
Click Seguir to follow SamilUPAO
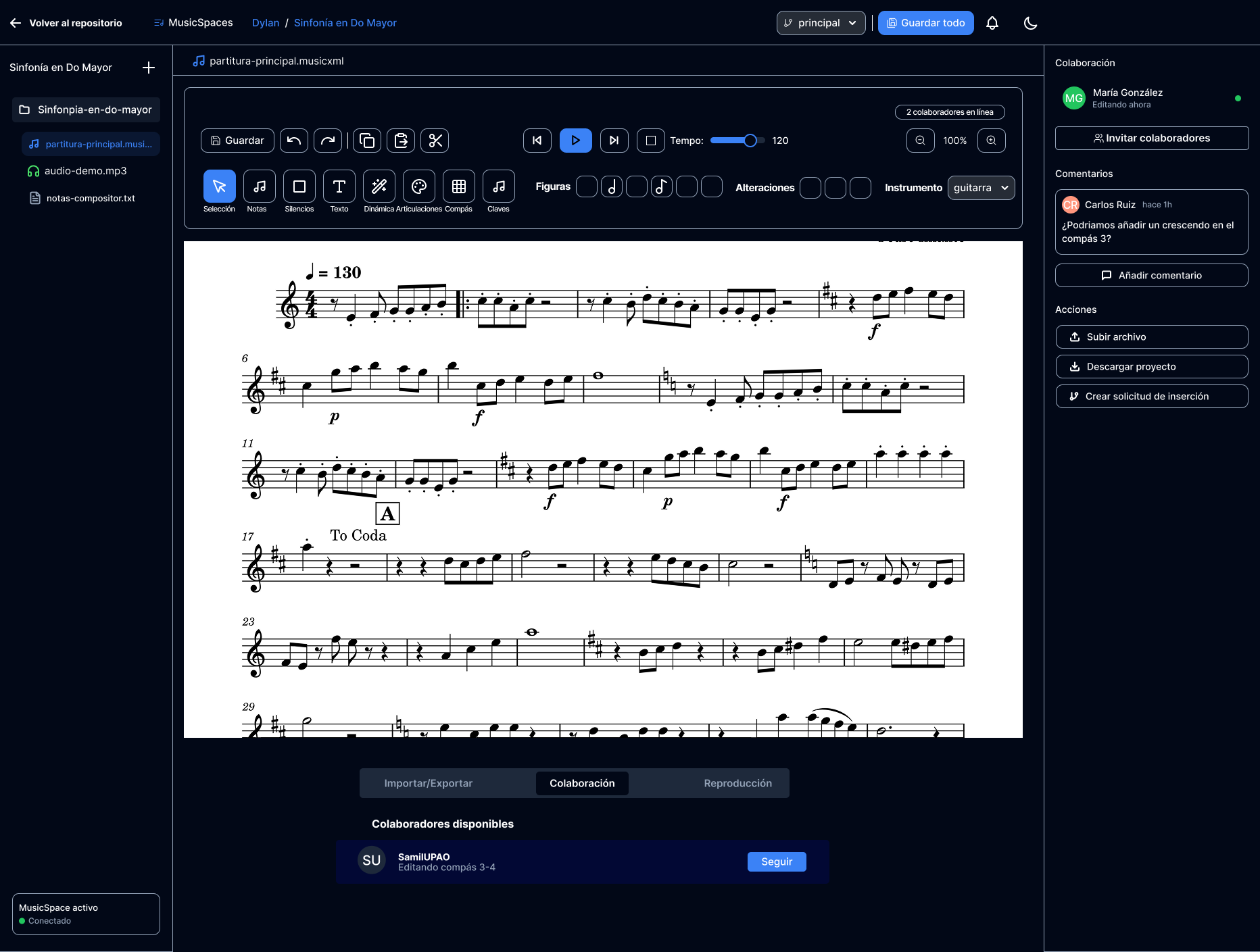[777, 861]
